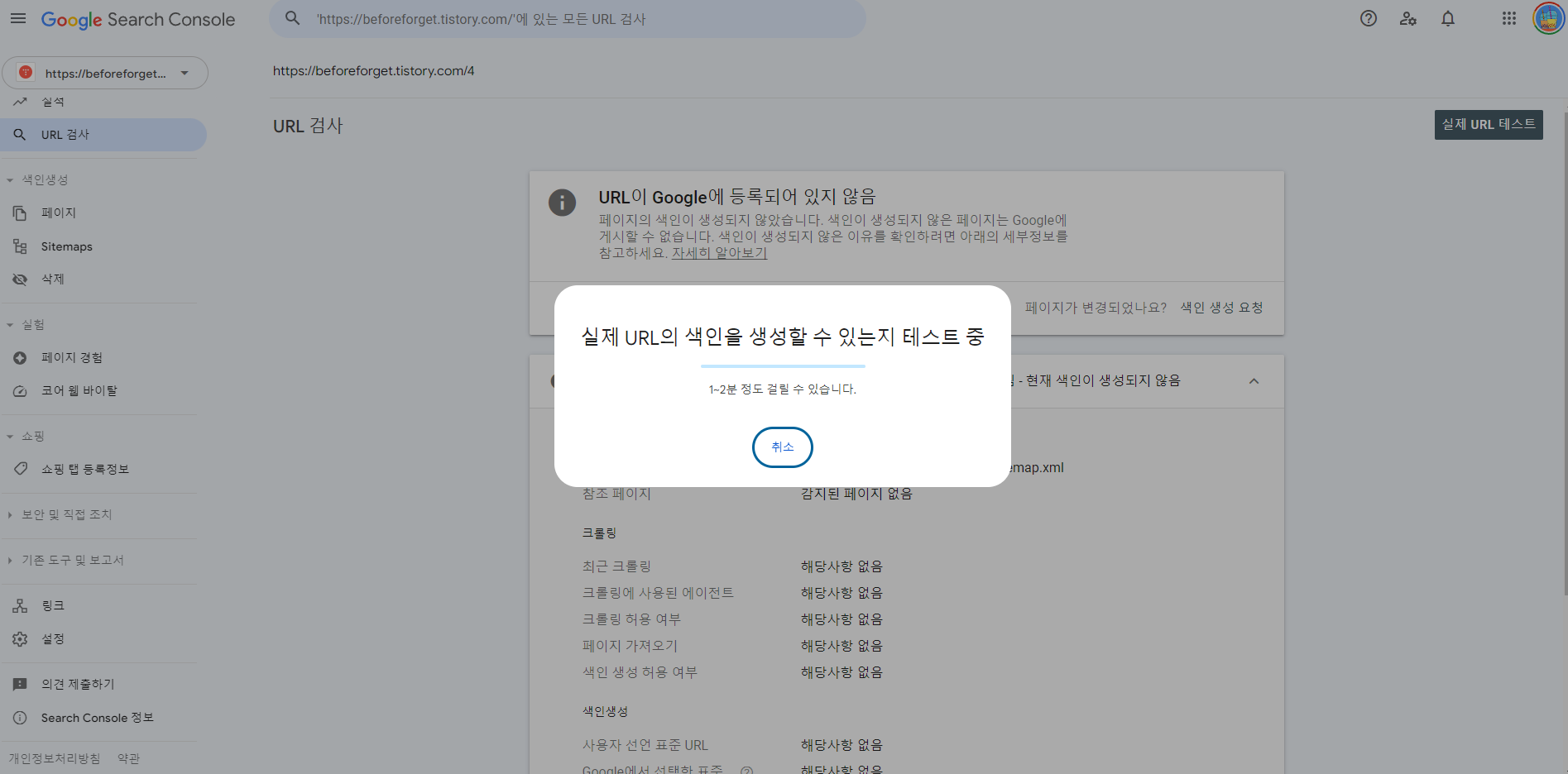Expand the 보안 및 직접 조치 section
Image resolution: width=1568 pixels, height=774 pixels.
click(x=10, y=515)
